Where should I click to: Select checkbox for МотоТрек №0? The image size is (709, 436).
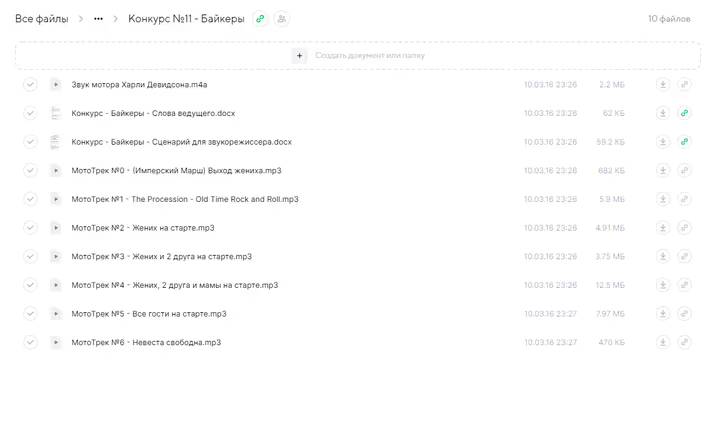[x=30, y=171]
